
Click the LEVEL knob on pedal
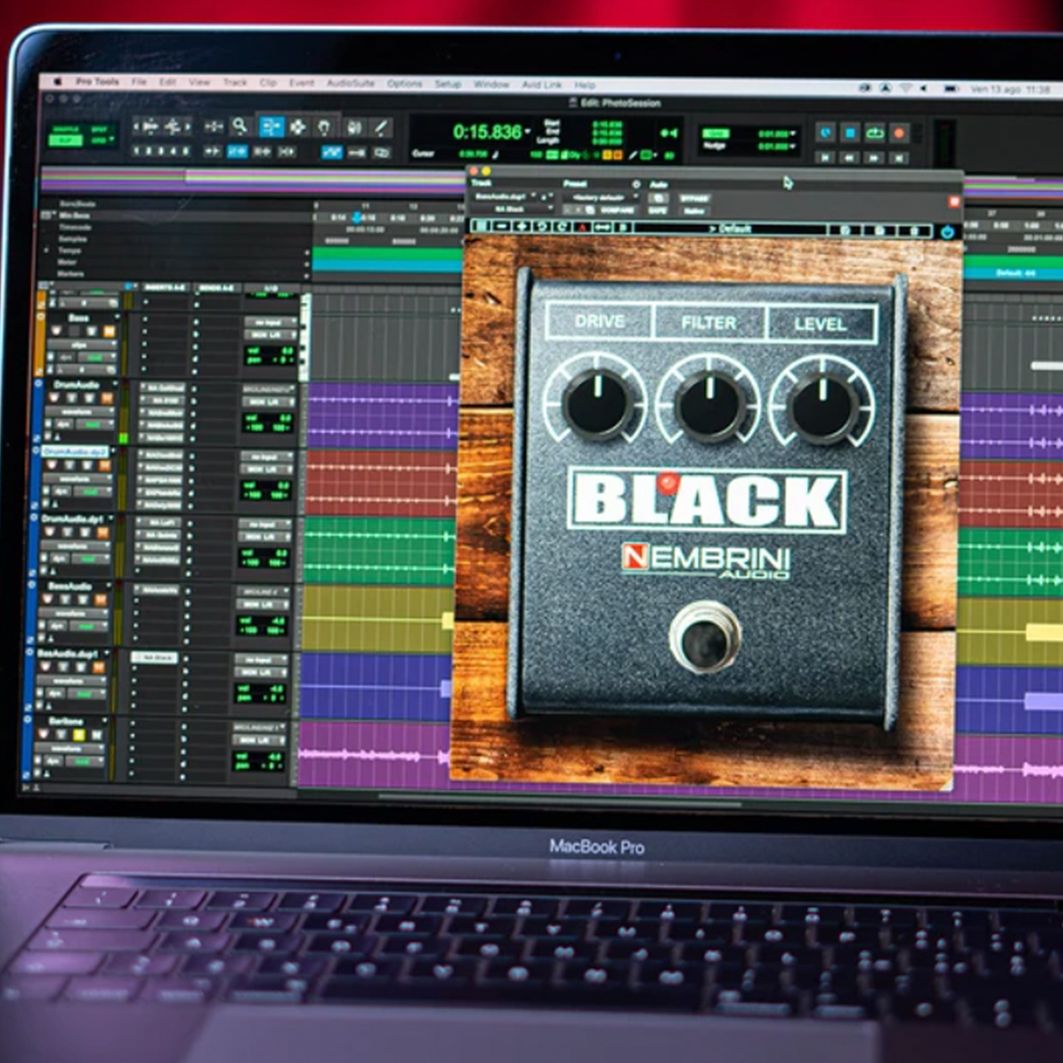[822, 409]
